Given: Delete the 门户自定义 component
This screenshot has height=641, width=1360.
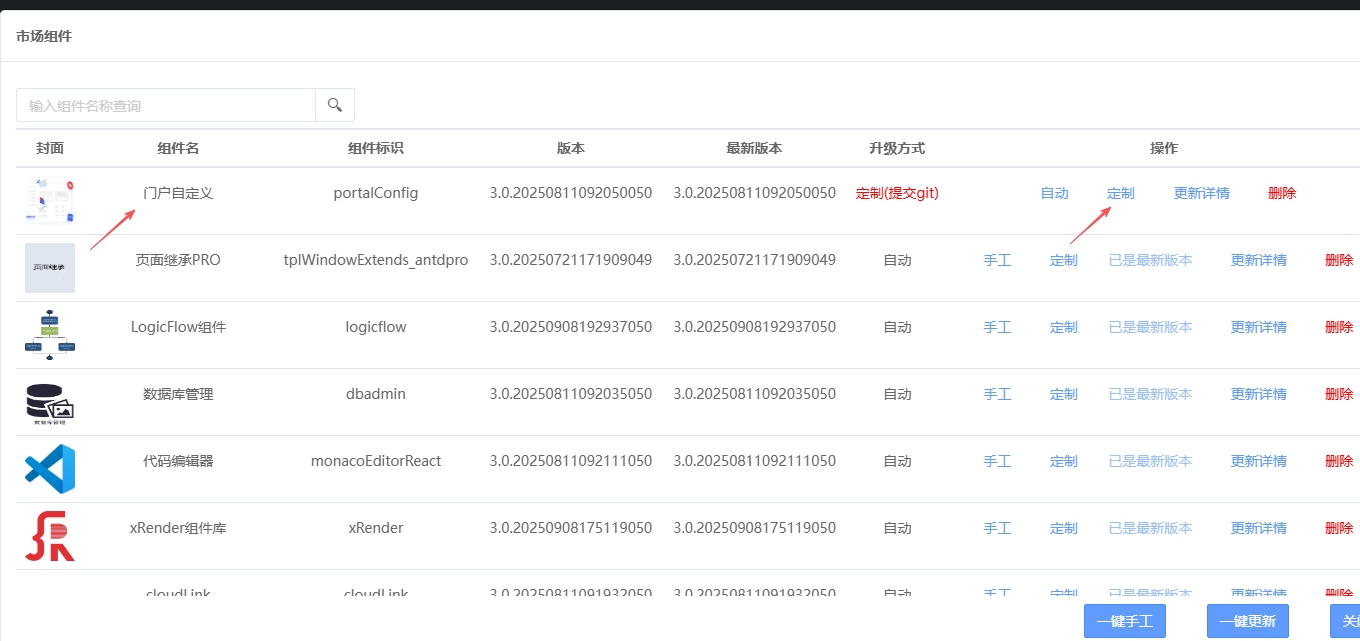Looking at the screenshot, I should pyautogui.click(x=1282, y=193).
